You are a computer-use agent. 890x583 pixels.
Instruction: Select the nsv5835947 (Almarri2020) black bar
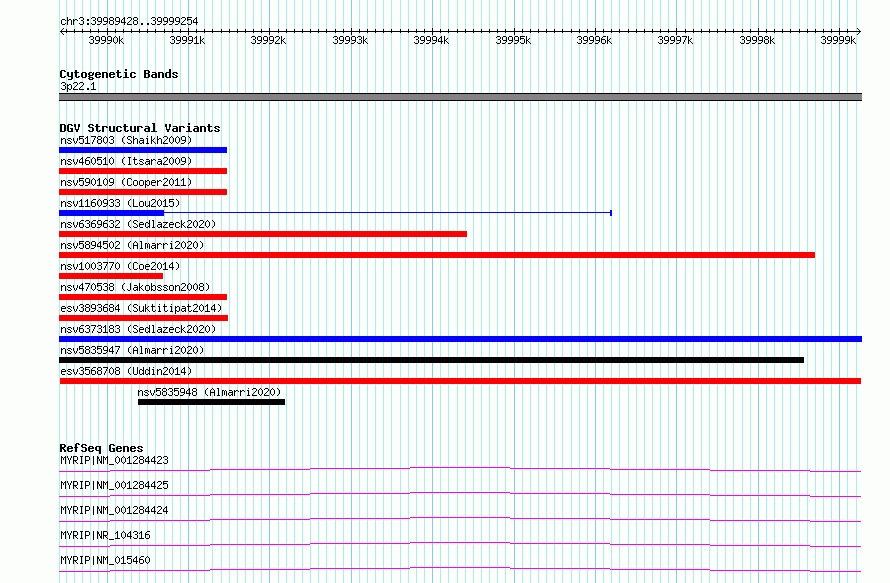pyautogui.click(x=431, y=360)
